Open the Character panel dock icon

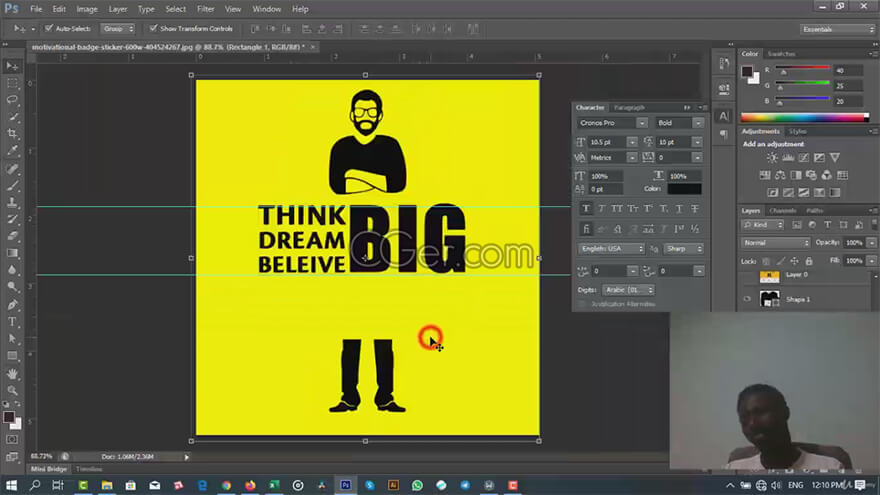coord(724,116)
